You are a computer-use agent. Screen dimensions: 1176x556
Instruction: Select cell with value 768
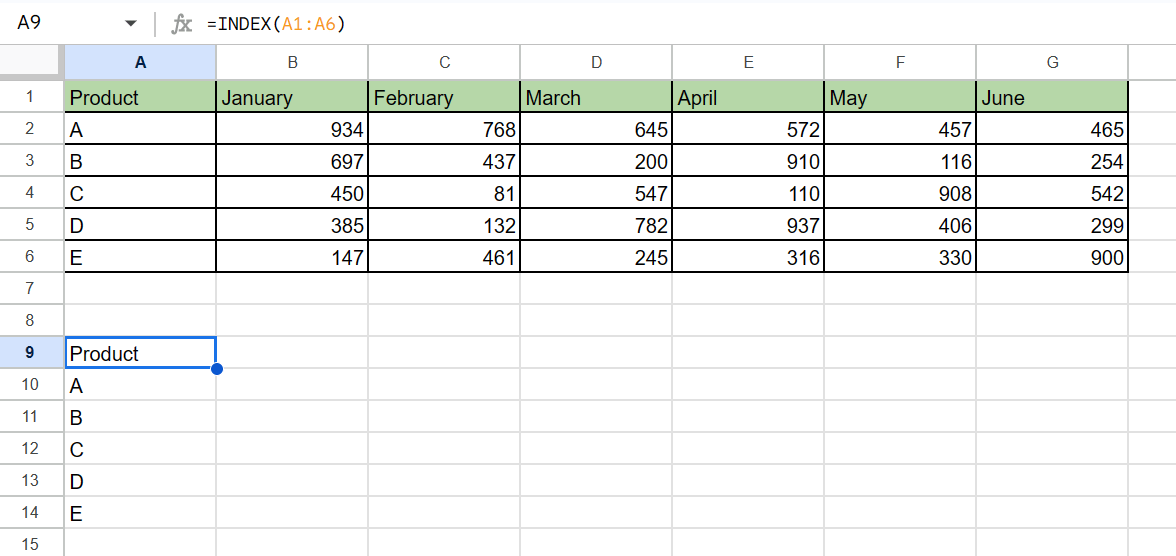[444, 129]
